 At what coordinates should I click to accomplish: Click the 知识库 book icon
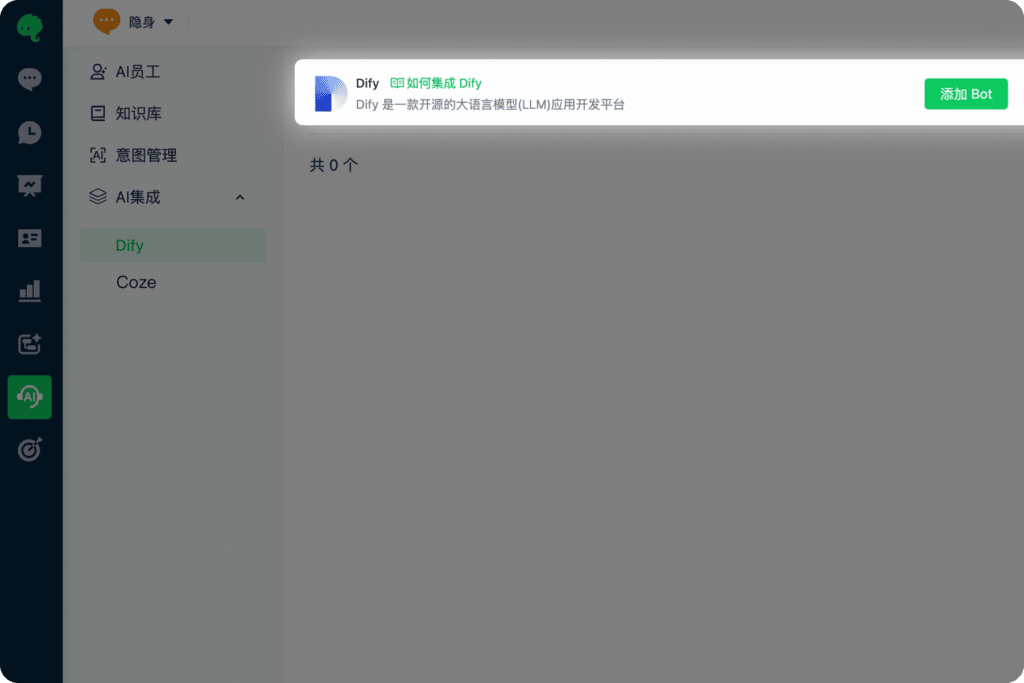tap(98, 114)
